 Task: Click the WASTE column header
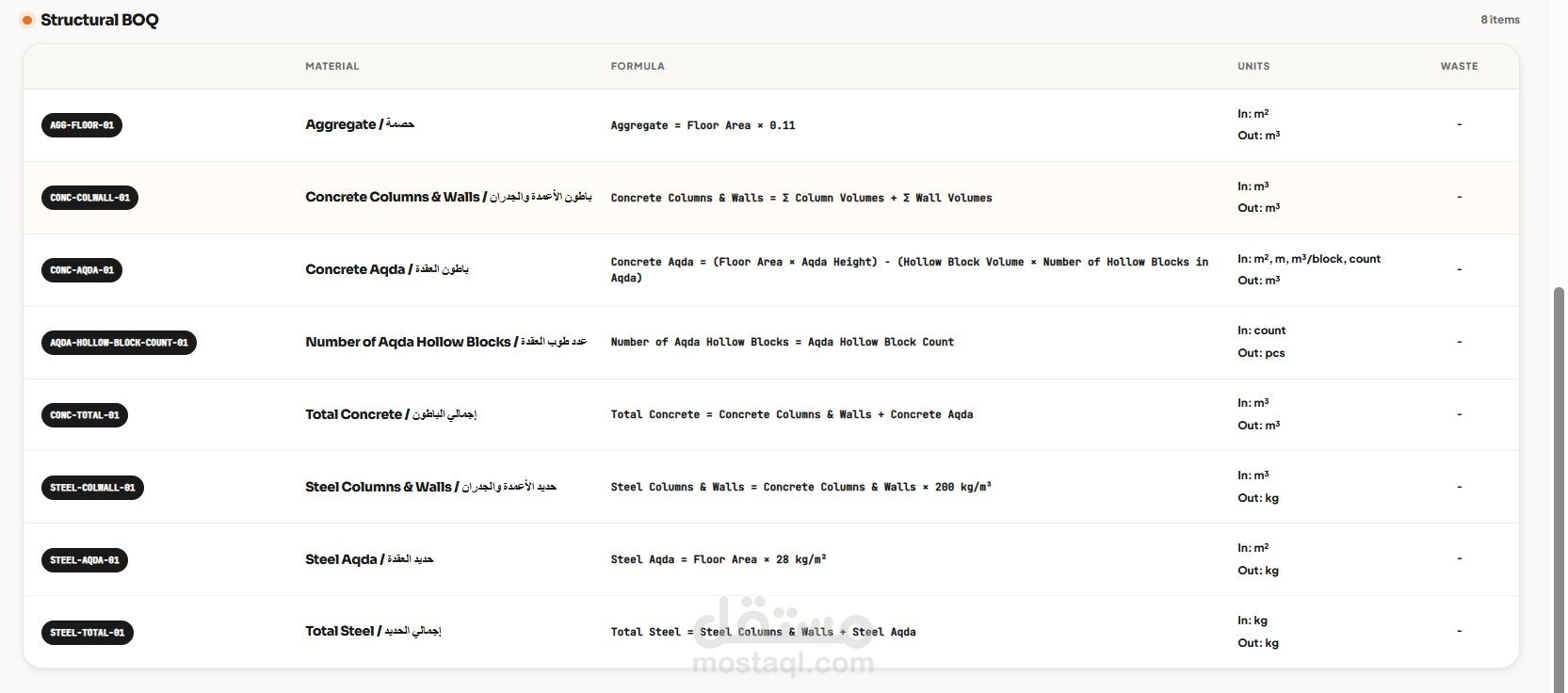1459,66
